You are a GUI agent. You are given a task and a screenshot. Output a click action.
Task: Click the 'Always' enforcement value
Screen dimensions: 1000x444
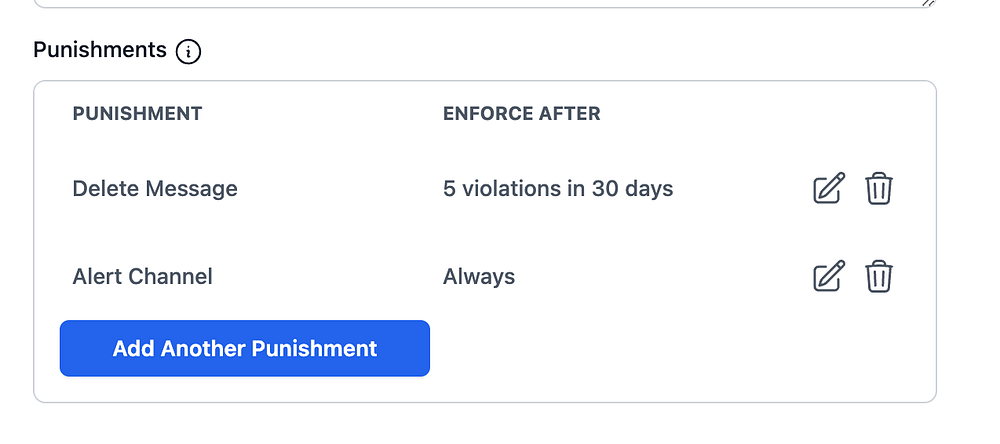click(479, 276)
